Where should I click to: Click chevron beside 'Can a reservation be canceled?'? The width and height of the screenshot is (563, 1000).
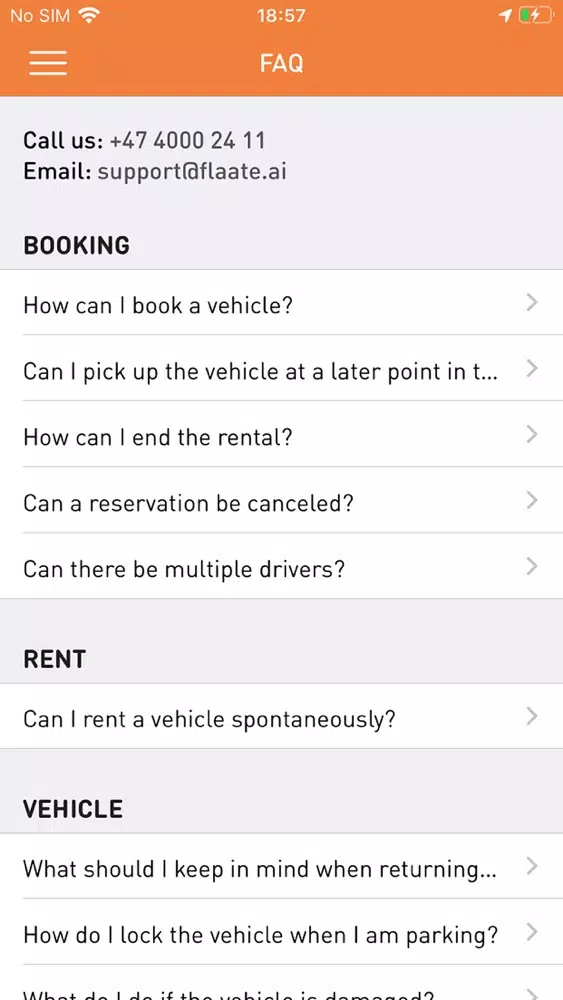(532, 501)
